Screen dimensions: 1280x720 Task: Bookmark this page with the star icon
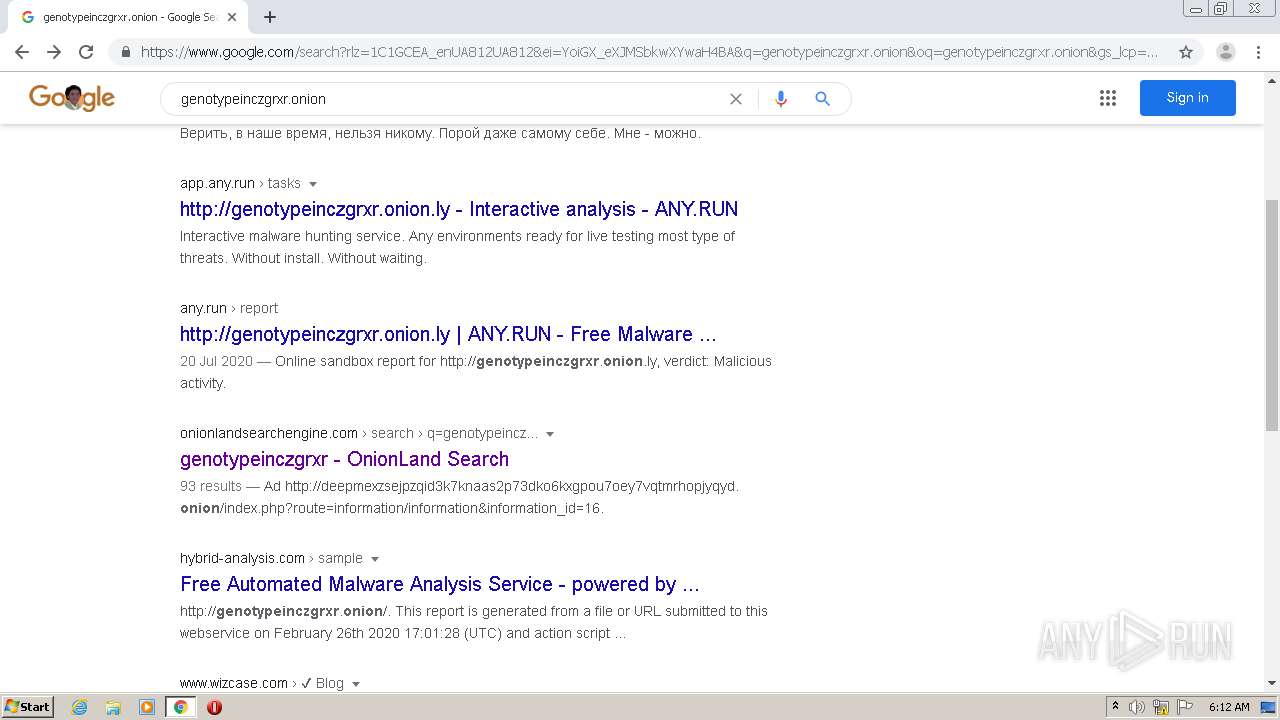[x=1186, y=52]
